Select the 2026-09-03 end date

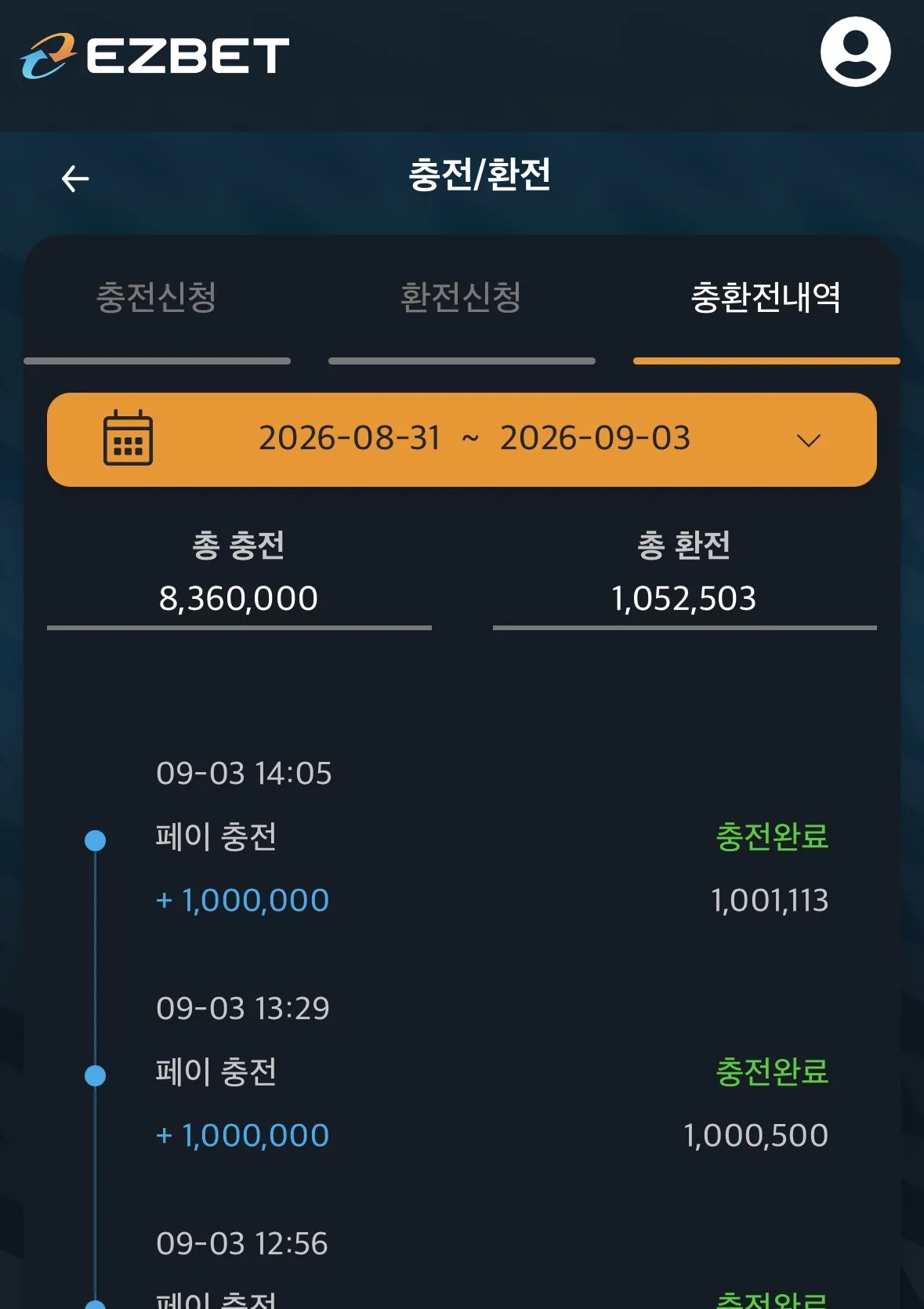(595, 438)
